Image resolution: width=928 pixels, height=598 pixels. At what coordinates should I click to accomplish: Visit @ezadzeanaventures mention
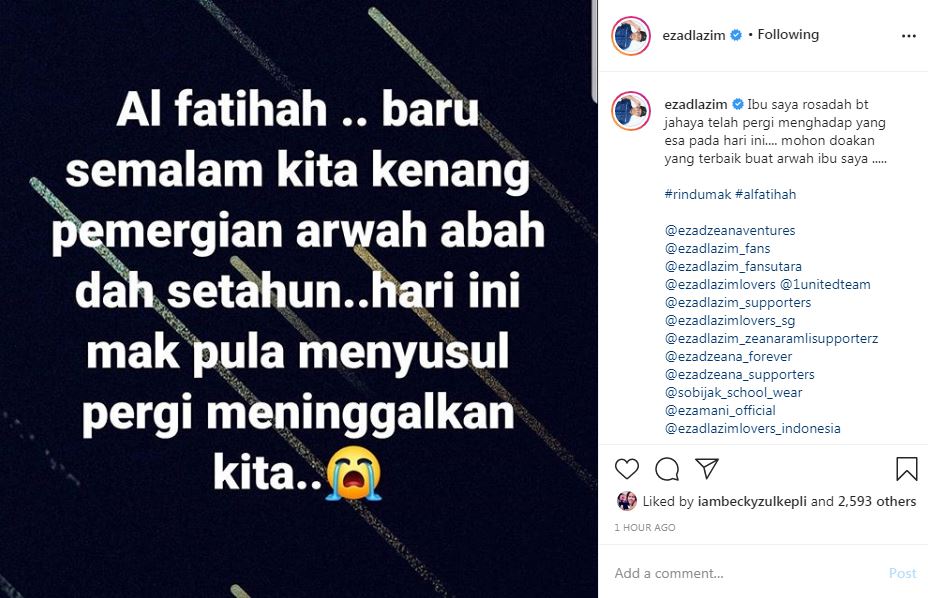click(730, 230)
